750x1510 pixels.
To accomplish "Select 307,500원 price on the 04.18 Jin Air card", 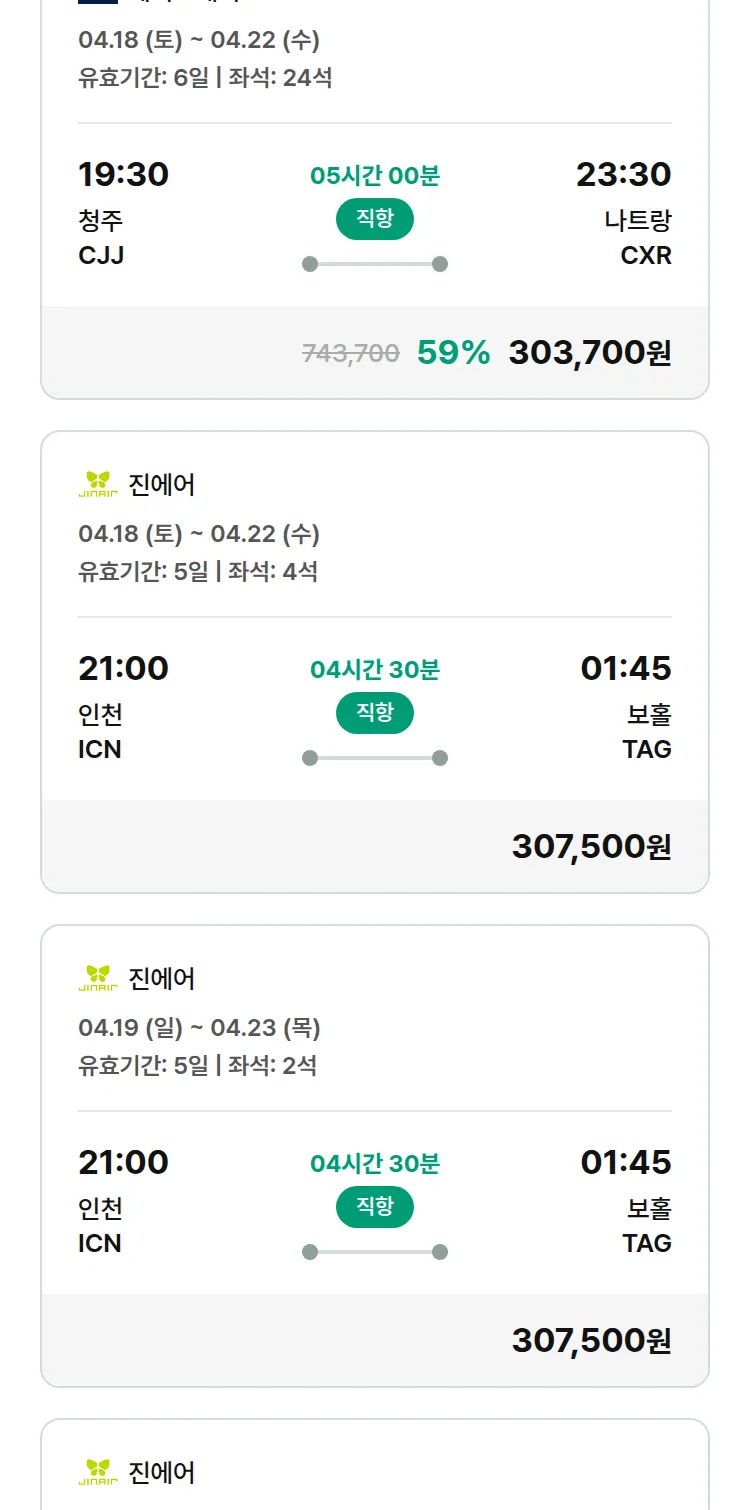I will pos(591,846).
